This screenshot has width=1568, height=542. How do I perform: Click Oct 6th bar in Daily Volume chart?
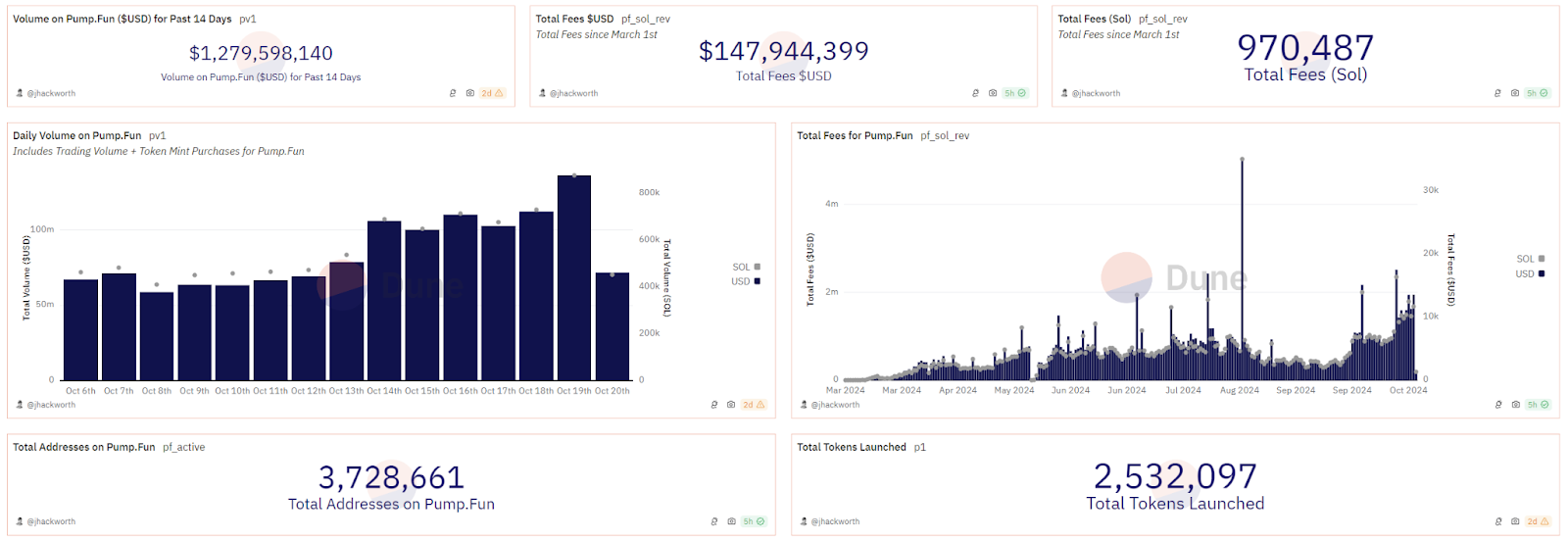tap(80, 330)
